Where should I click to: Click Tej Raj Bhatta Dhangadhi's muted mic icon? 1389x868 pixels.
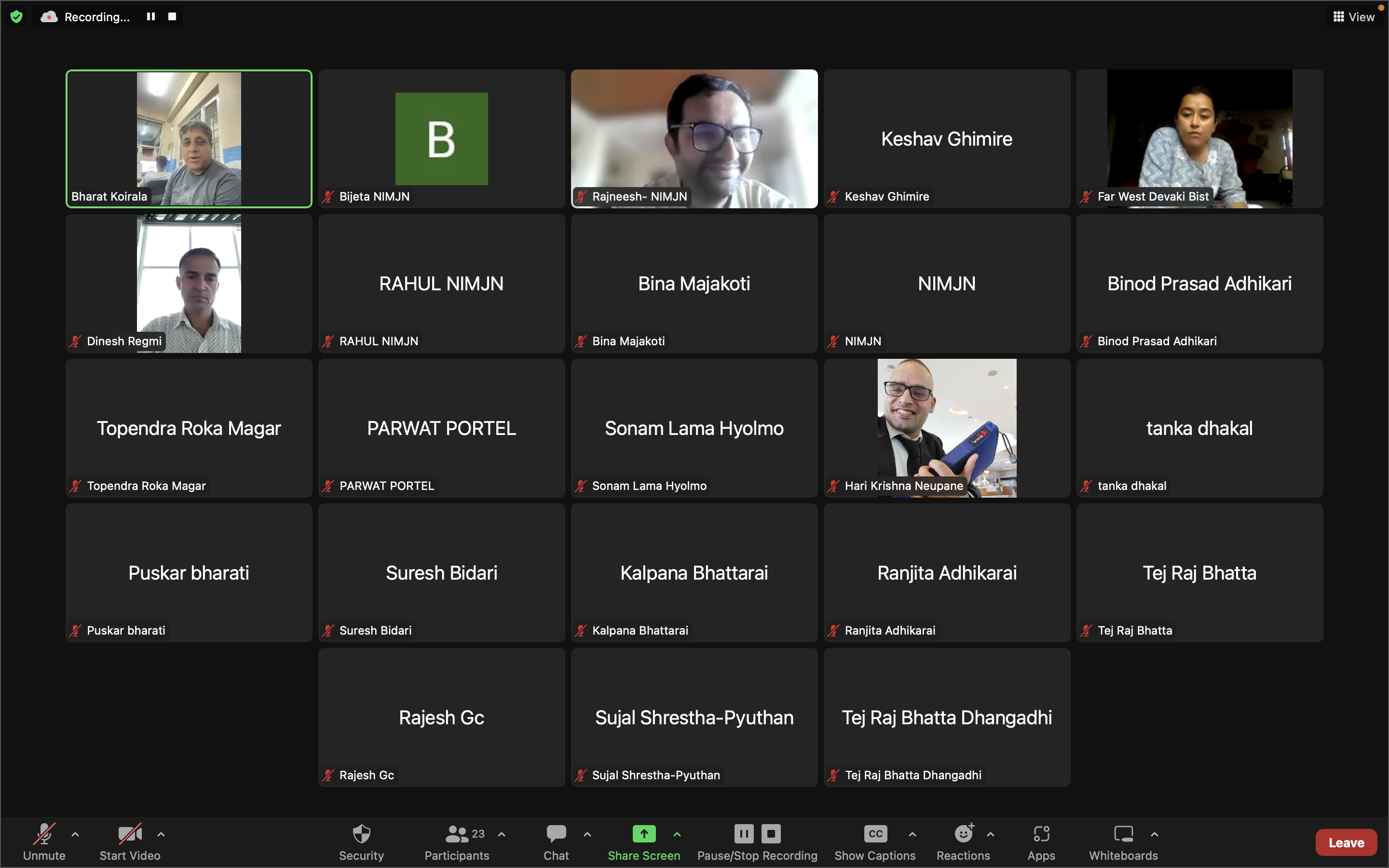(x=833, y=775)
